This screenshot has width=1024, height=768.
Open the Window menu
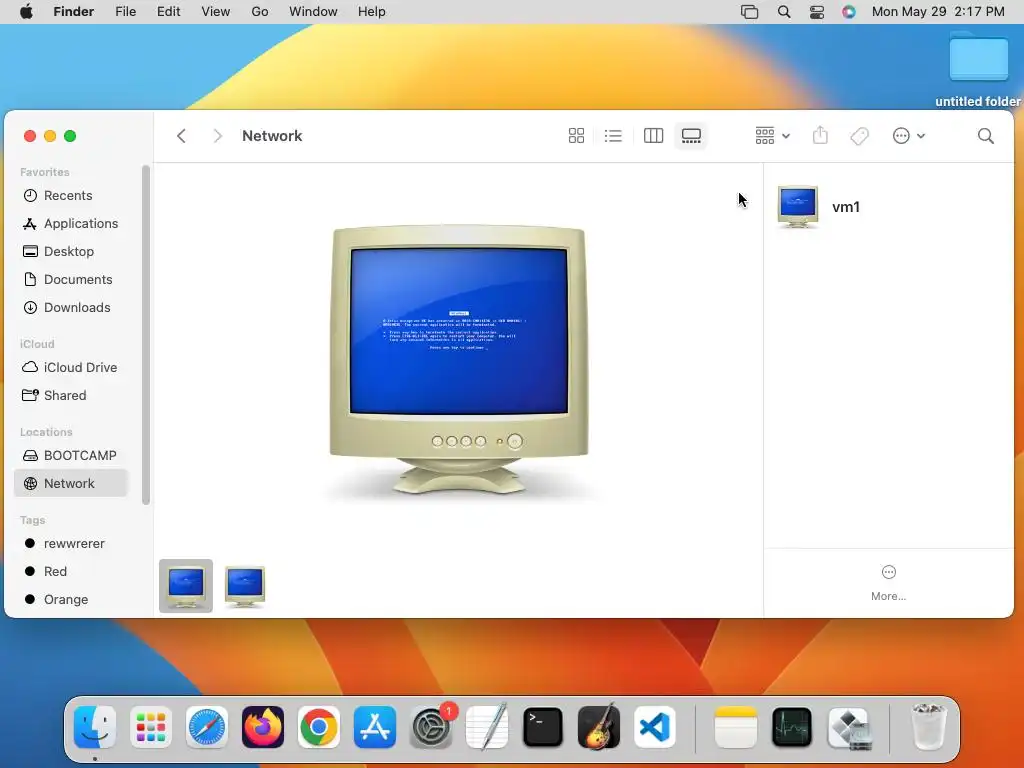pyautogui.click(x=313, y=12)
